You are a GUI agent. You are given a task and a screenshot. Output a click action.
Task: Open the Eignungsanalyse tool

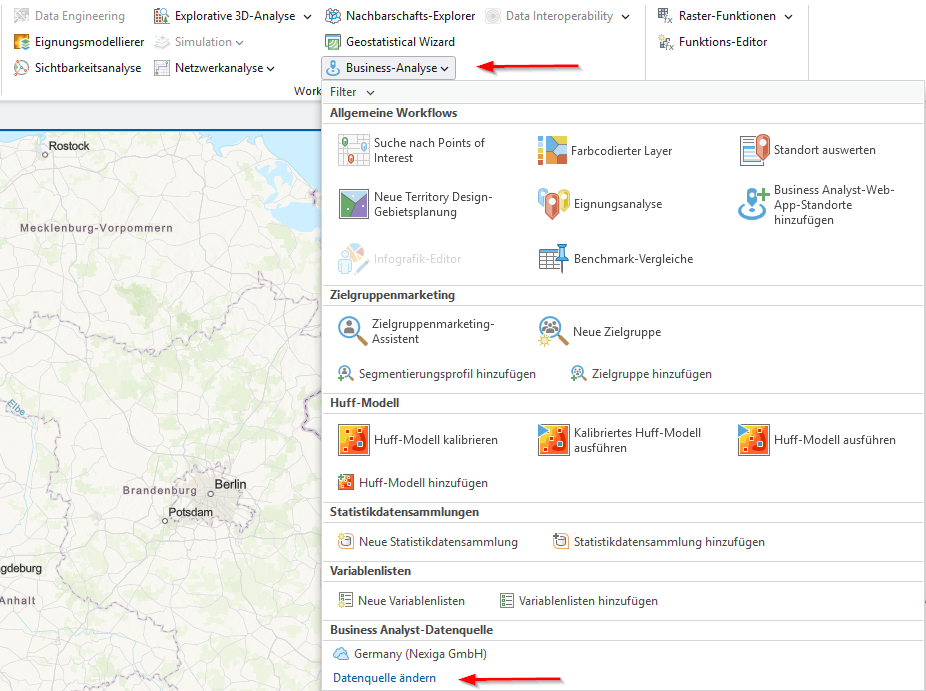coord(599,204)
